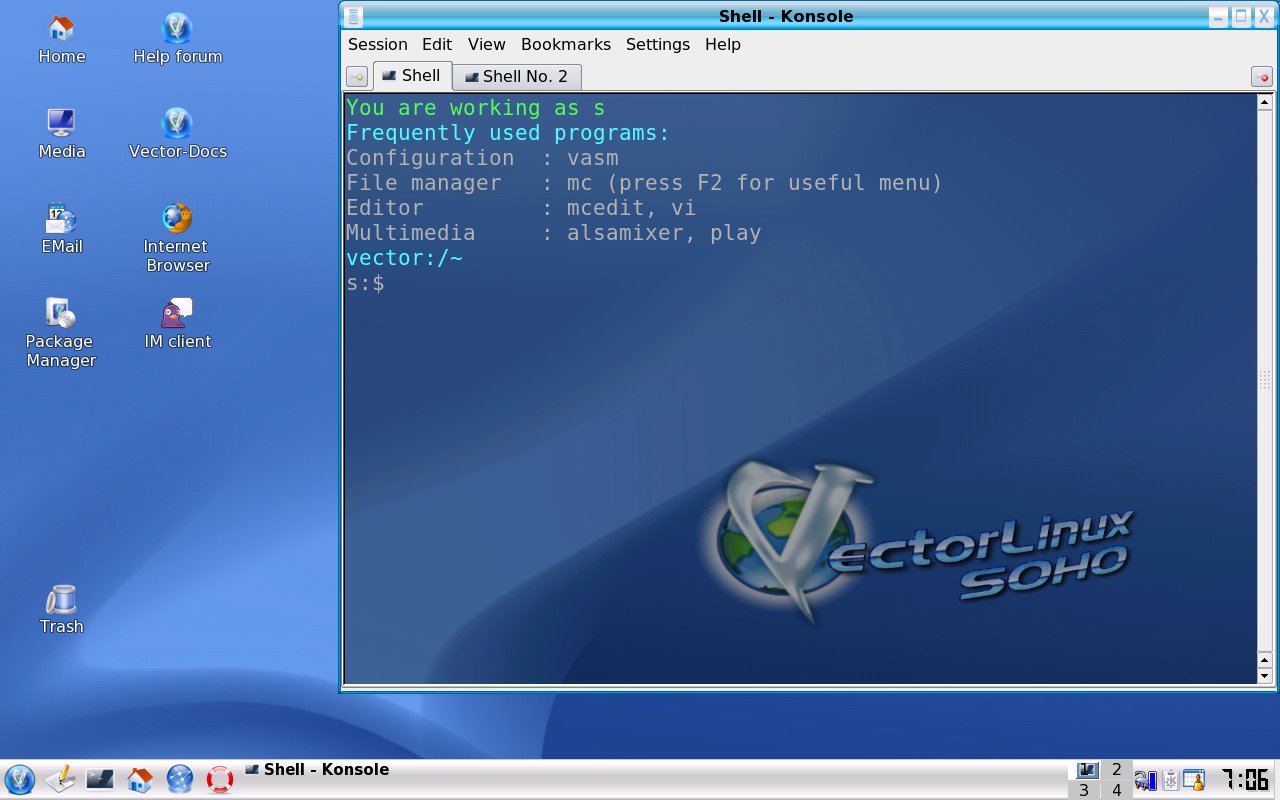
Task: Close the current tab with red tab-bar button
Action: 1262,77
